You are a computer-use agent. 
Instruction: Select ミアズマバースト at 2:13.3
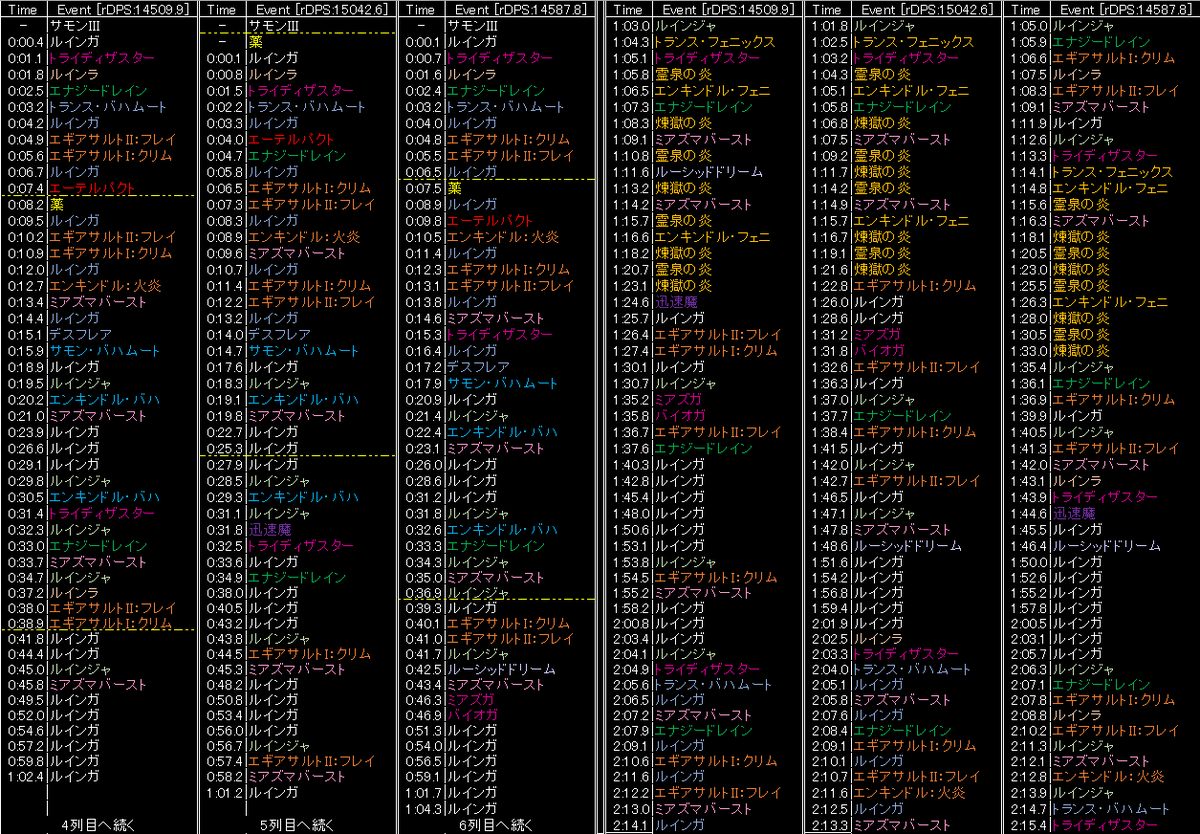tap(902, 825)
